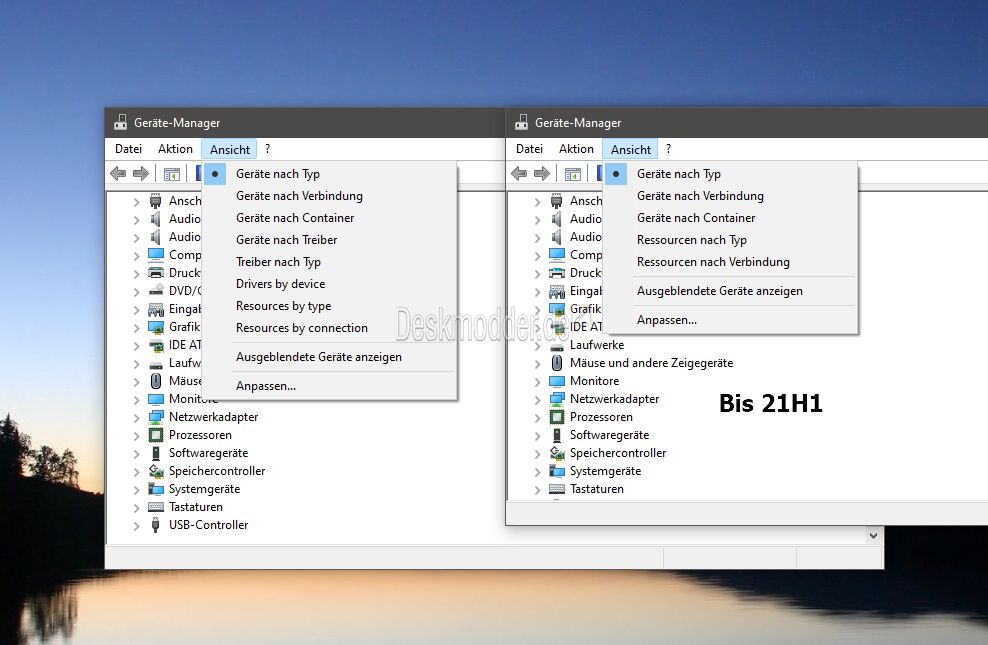Click Tastaturen keyboard icon in right window
This screenshot has width=988, height=645.
pyautogui.click(x=557, y=489)
